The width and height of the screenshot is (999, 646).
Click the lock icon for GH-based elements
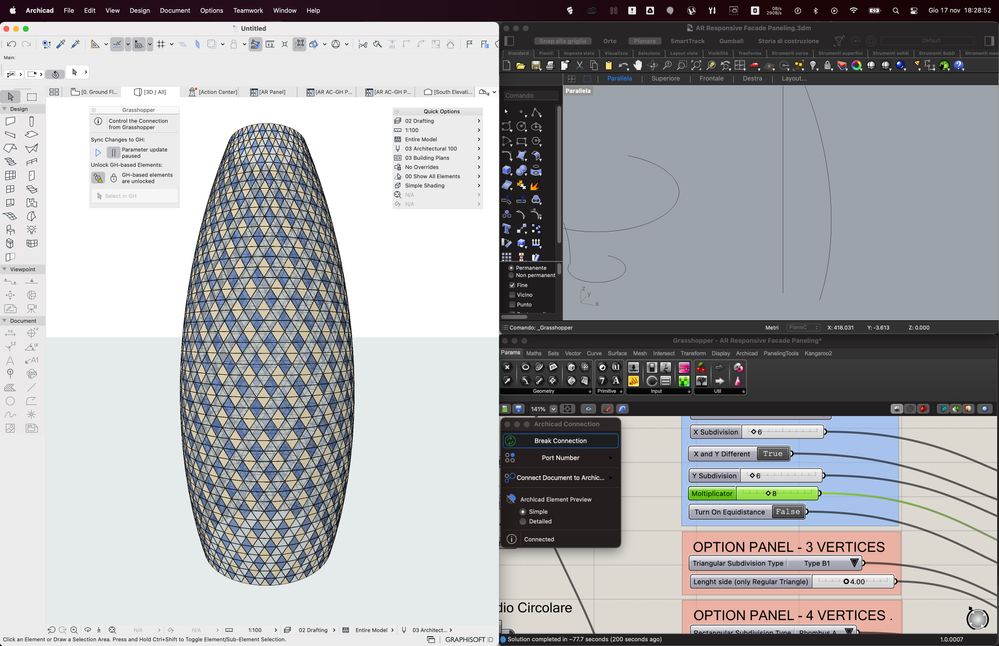click(x=113, y=178)
